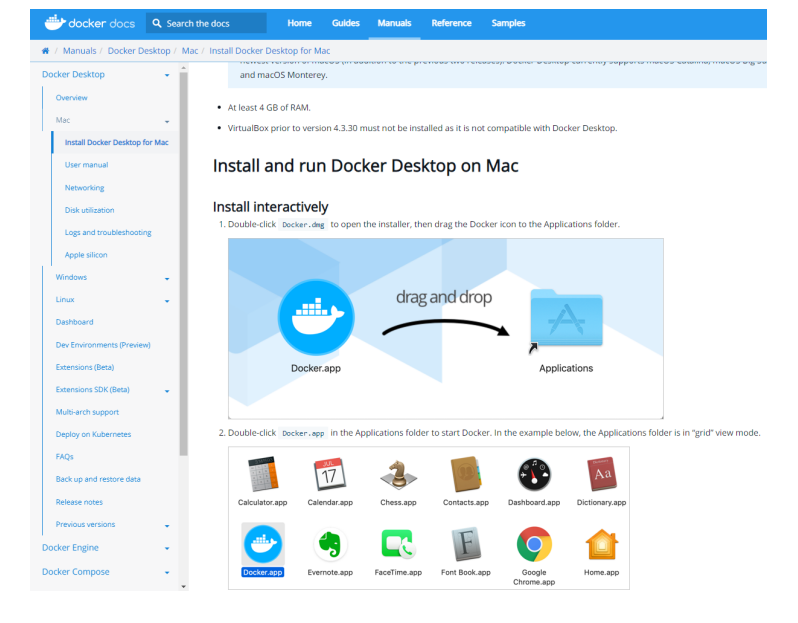Click the drag and drop installer image
798x623 pixels.
click(x=445, y=328)
